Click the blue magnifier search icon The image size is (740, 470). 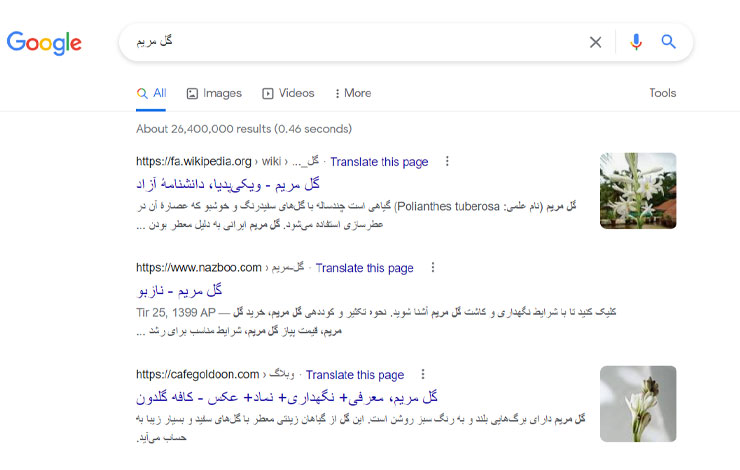click(668, 42)
